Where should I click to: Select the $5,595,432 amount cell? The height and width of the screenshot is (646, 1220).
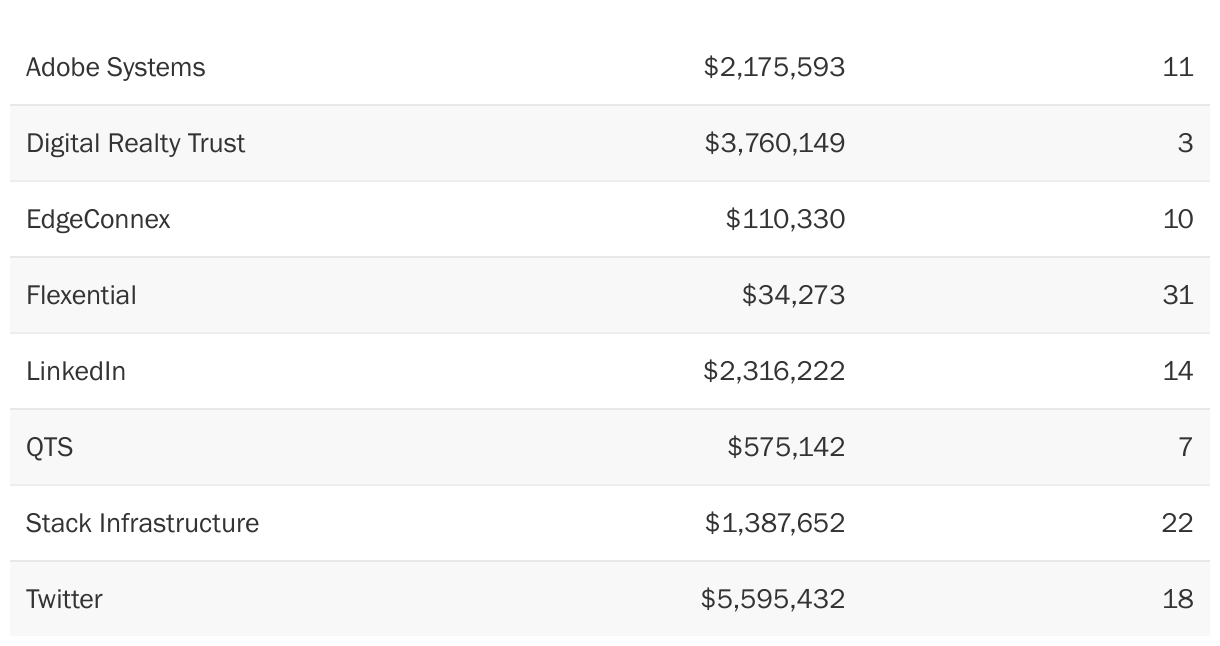tap(773, 599)
